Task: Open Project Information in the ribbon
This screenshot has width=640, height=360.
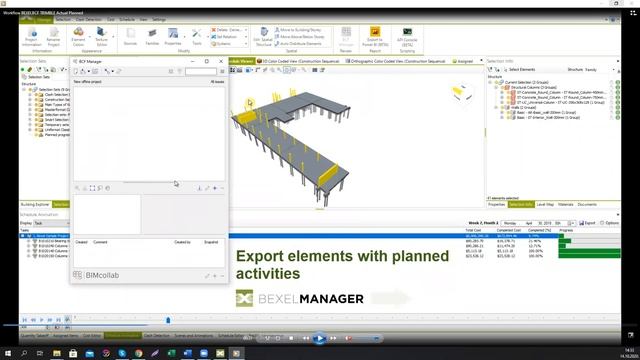Action: pos(32,37)
